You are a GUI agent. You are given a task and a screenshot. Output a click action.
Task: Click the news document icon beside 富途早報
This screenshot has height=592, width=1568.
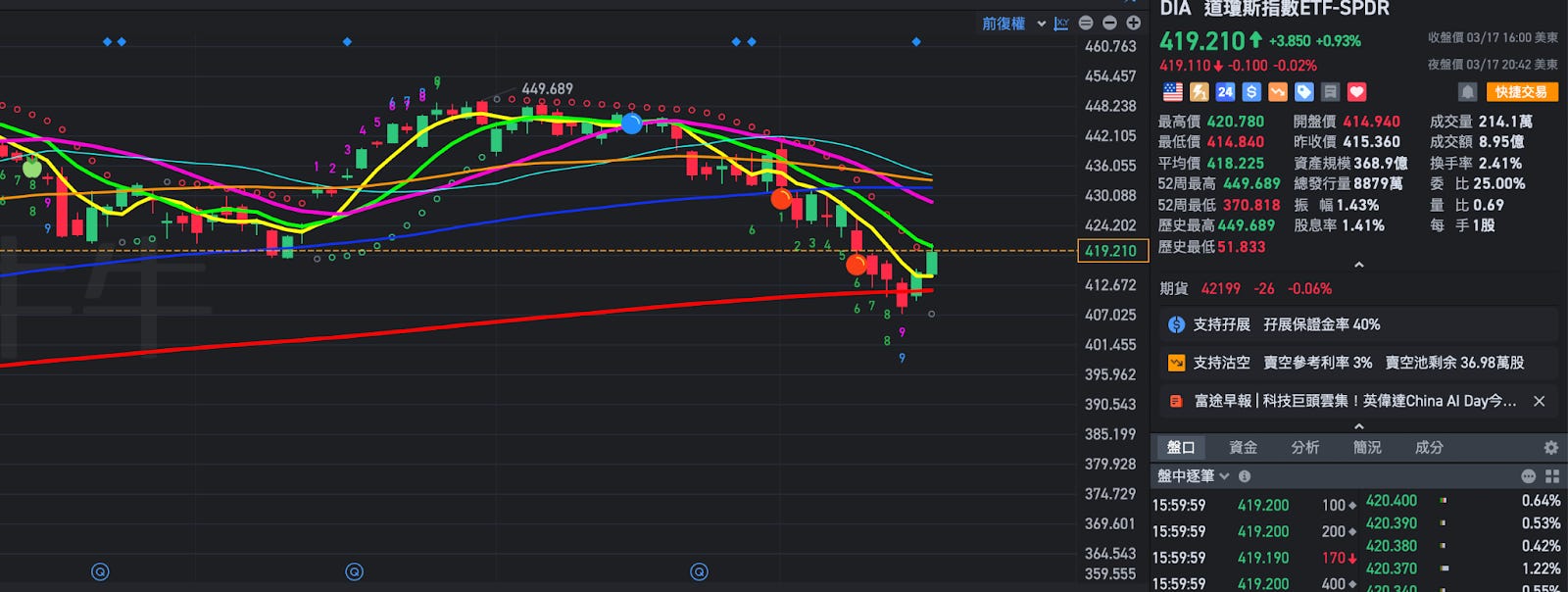tap(1176, 401)
